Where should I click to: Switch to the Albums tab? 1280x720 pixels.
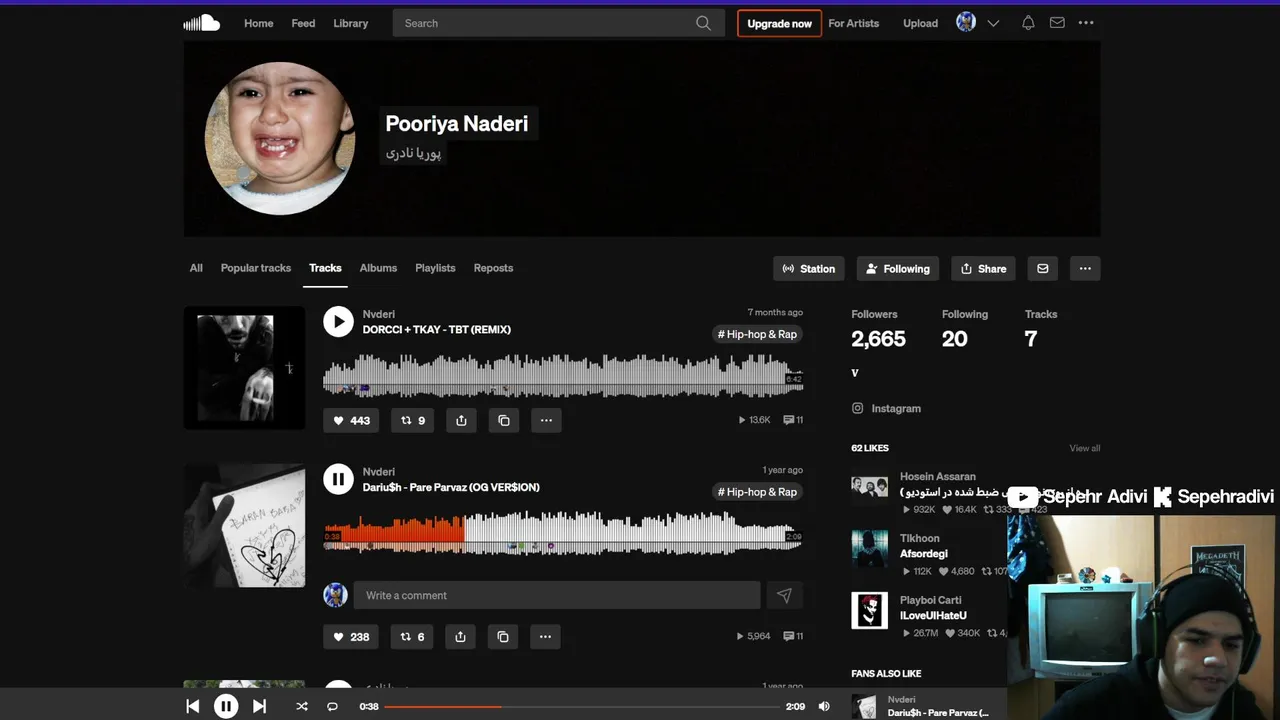tap(378, 268)
